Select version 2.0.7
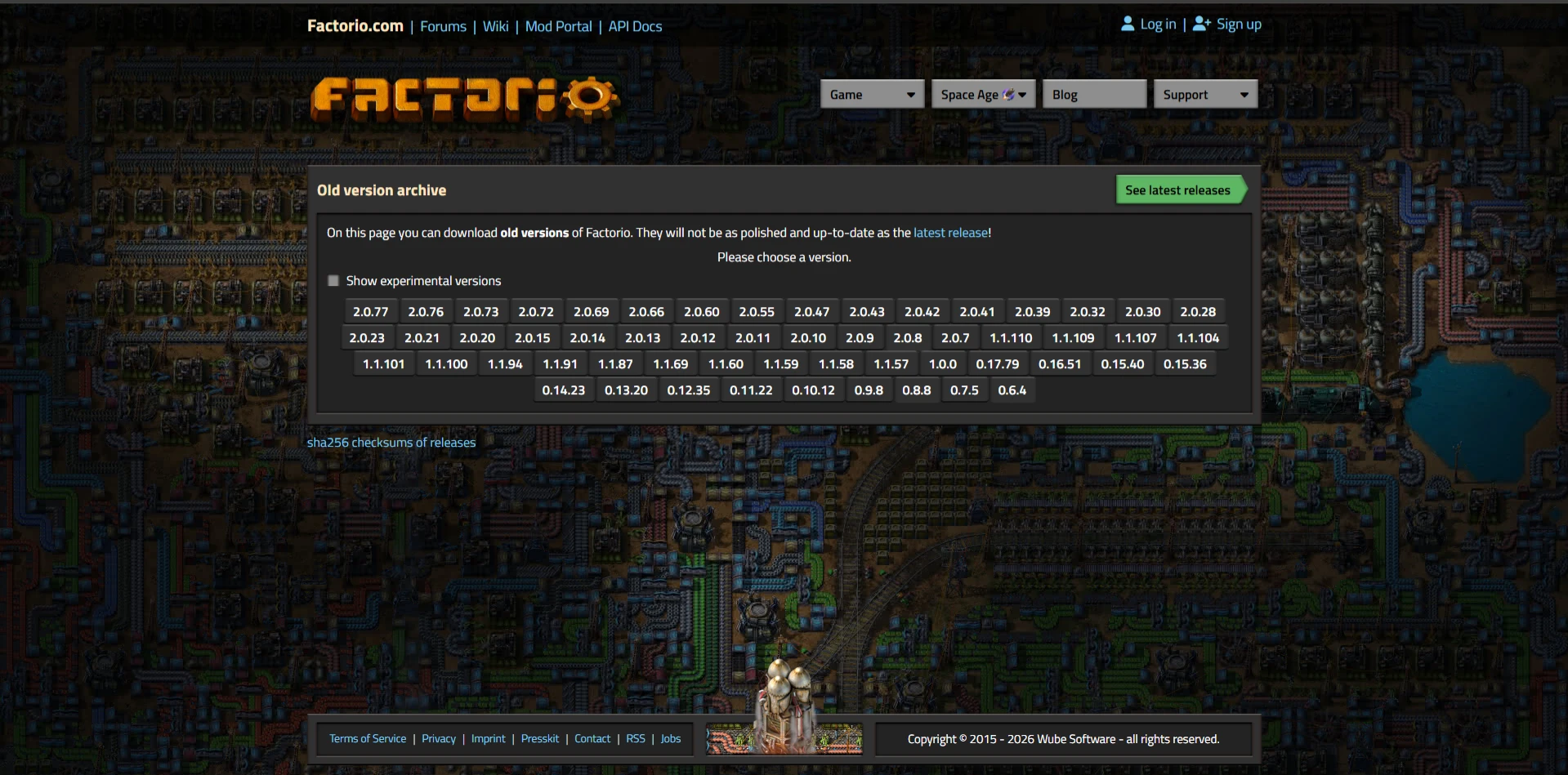Image resolution: width=1568 pixels, height=775 pixels. [x=955, y=338]
